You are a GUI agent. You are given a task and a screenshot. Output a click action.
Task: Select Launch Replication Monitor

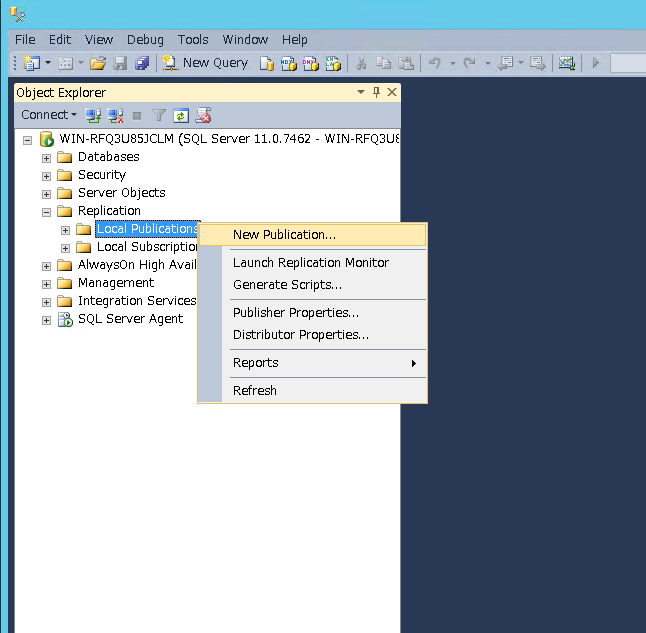pyautogui.click(x=311, y=263)
